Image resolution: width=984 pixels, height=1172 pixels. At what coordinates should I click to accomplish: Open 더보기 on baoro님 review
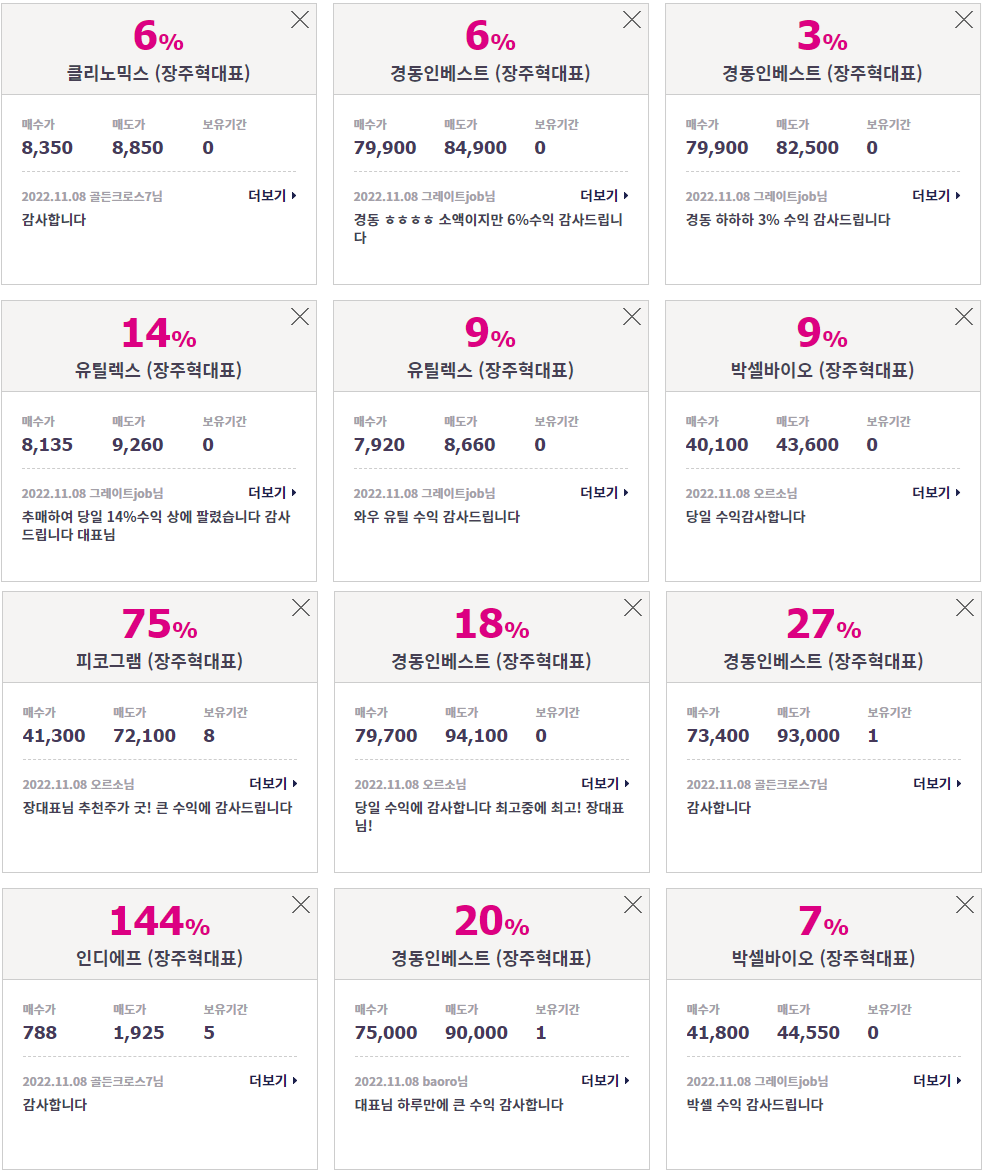pos(605,1081)
